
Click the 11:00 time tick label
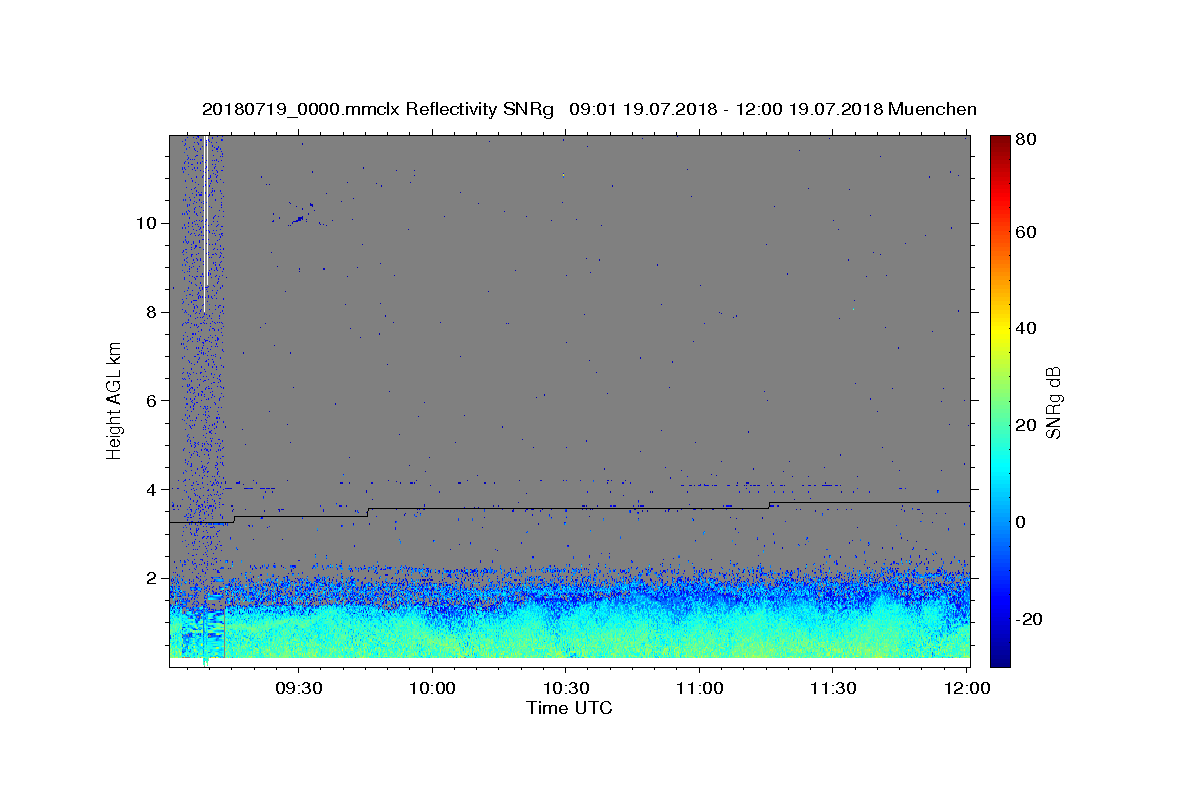point(699,689)
